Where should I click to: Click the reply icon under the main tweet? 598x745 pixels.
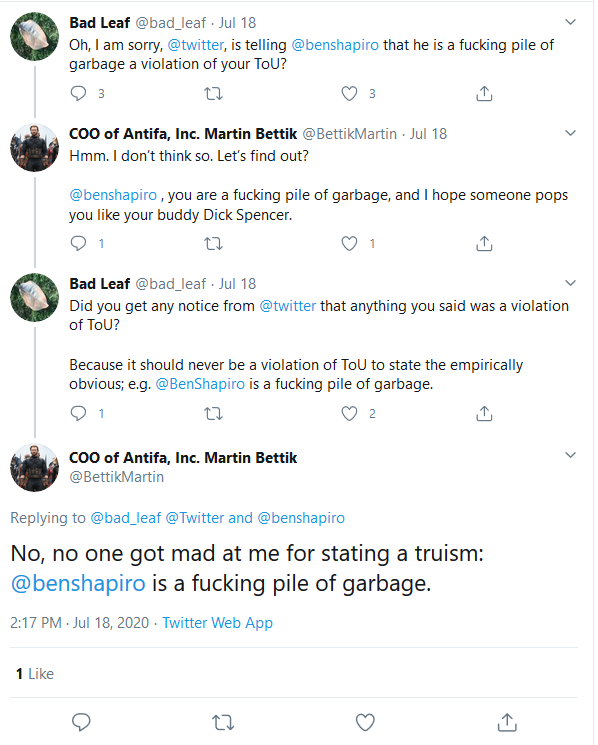(81, 722)
